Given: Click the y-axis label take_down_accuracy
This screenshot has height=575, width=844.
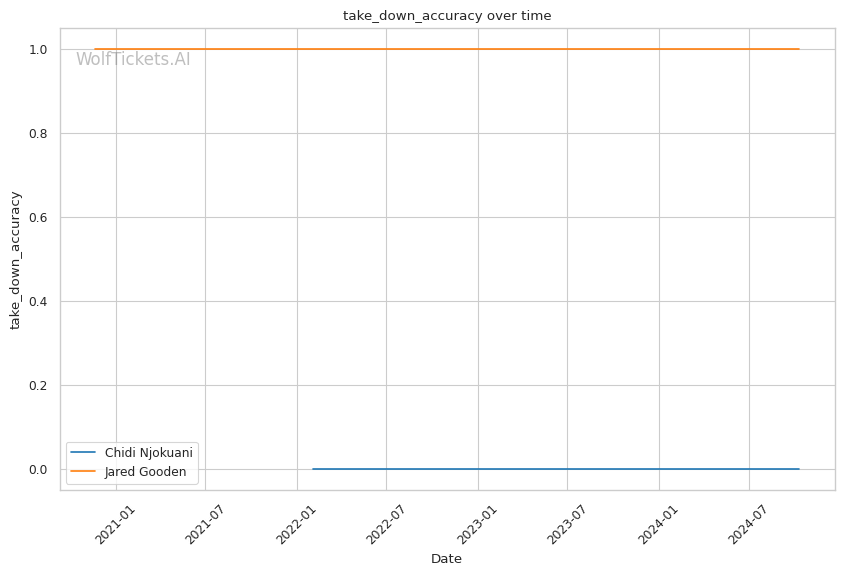Looking at the screenshot, I should coord(15,260).
